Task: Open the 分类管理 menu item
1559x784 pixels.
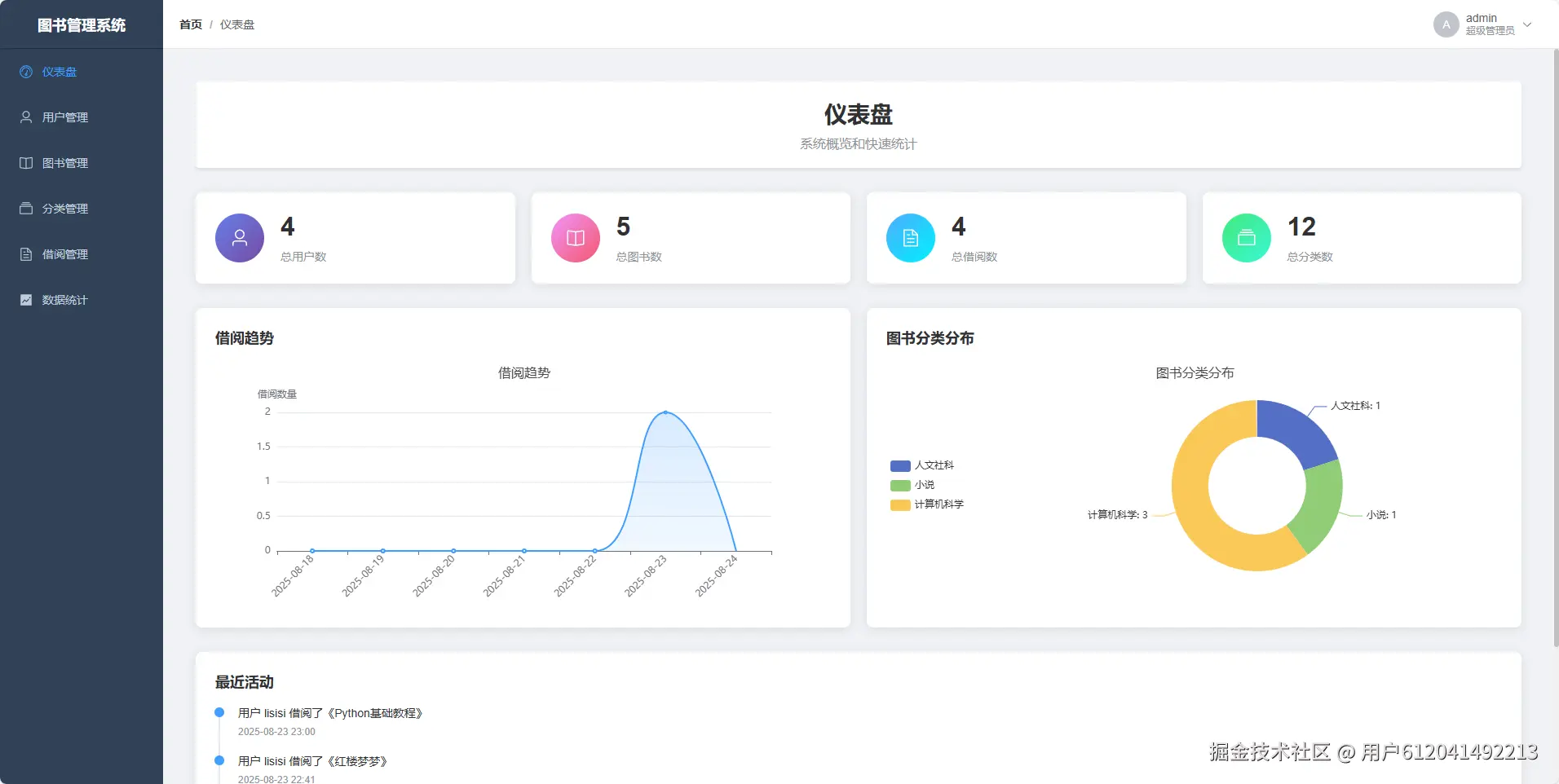Action: coord(82,209)
